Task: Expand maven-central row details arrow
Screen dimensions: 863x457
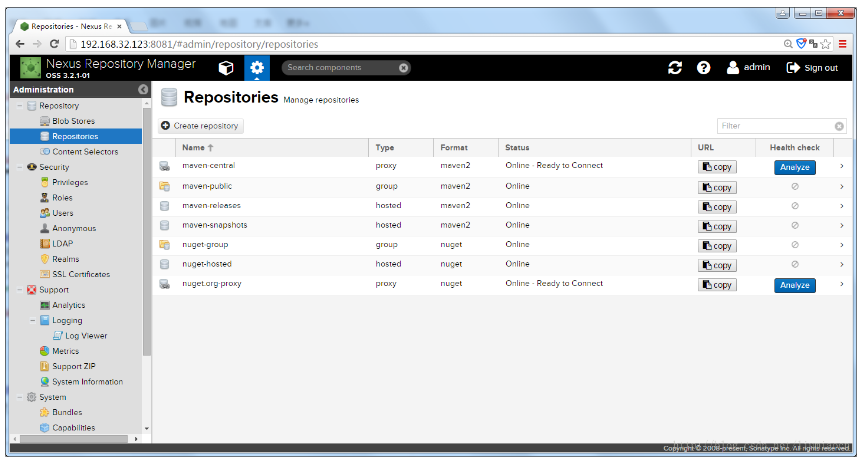Action: click(x=842, y=166)
